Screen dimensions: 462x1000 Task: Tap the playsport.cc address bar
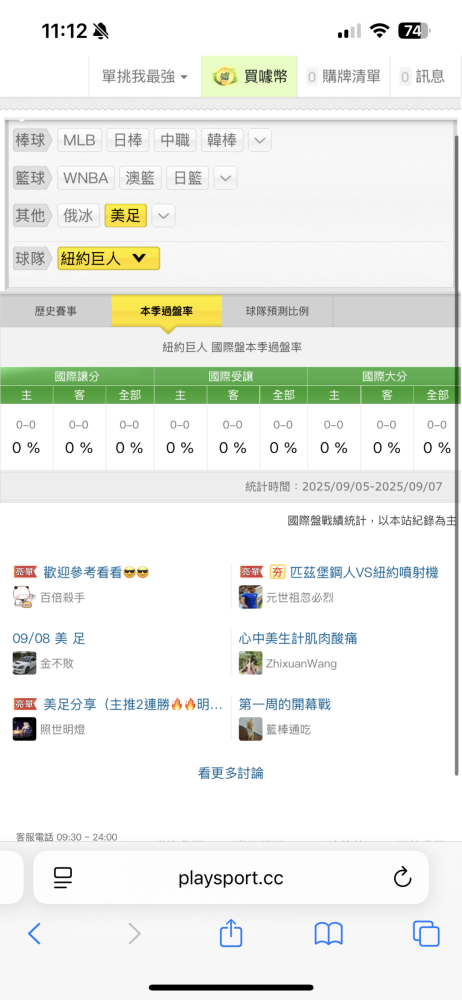tap(231, 878)
